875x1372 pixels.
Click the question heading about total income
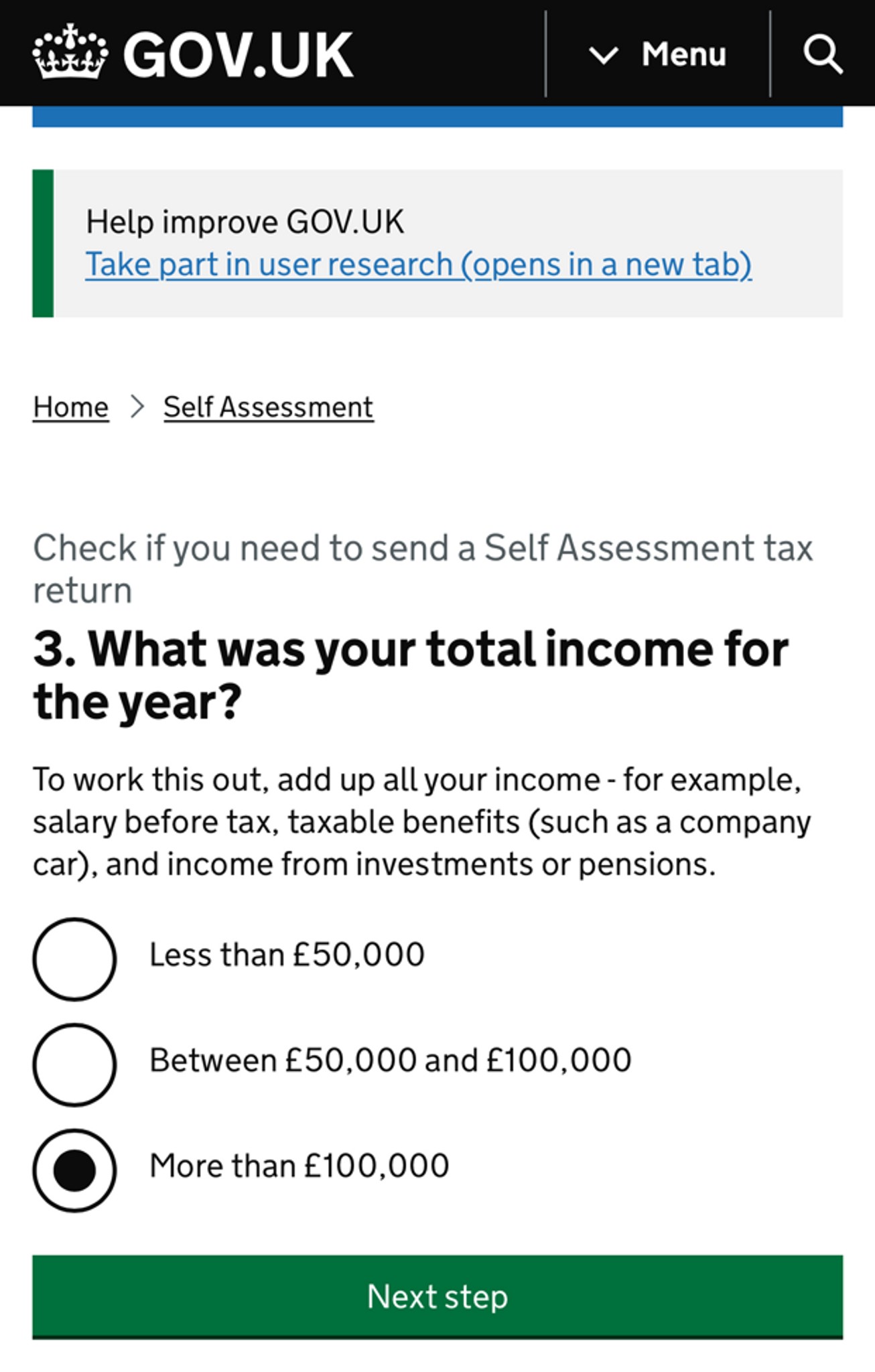411,675
